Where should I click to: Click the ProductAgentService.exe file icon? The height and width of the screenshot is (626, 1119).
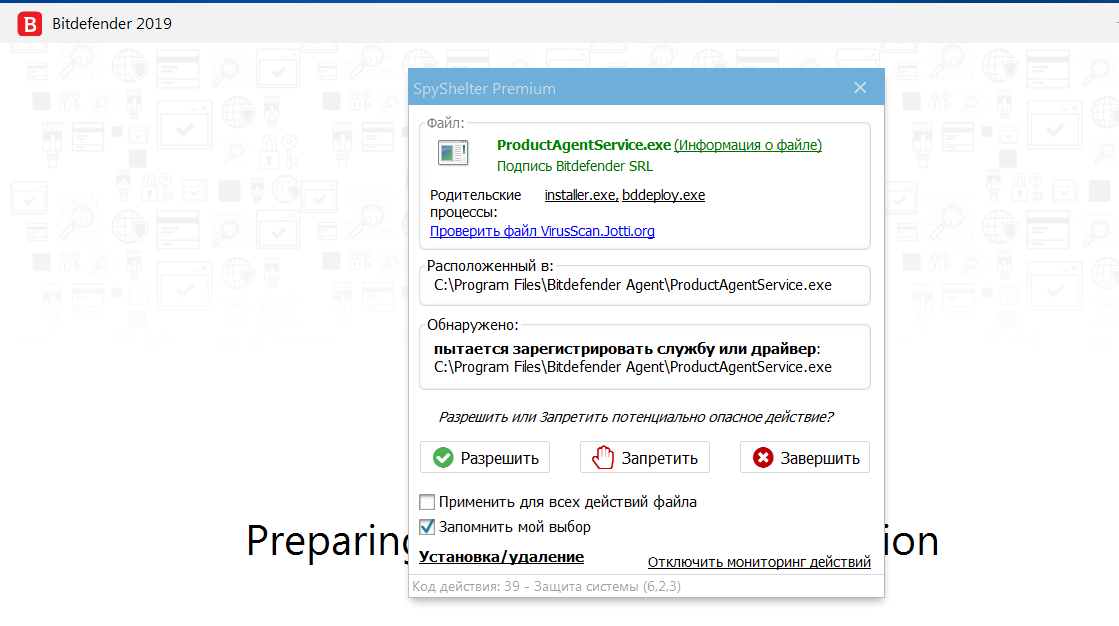pos(452,153)
